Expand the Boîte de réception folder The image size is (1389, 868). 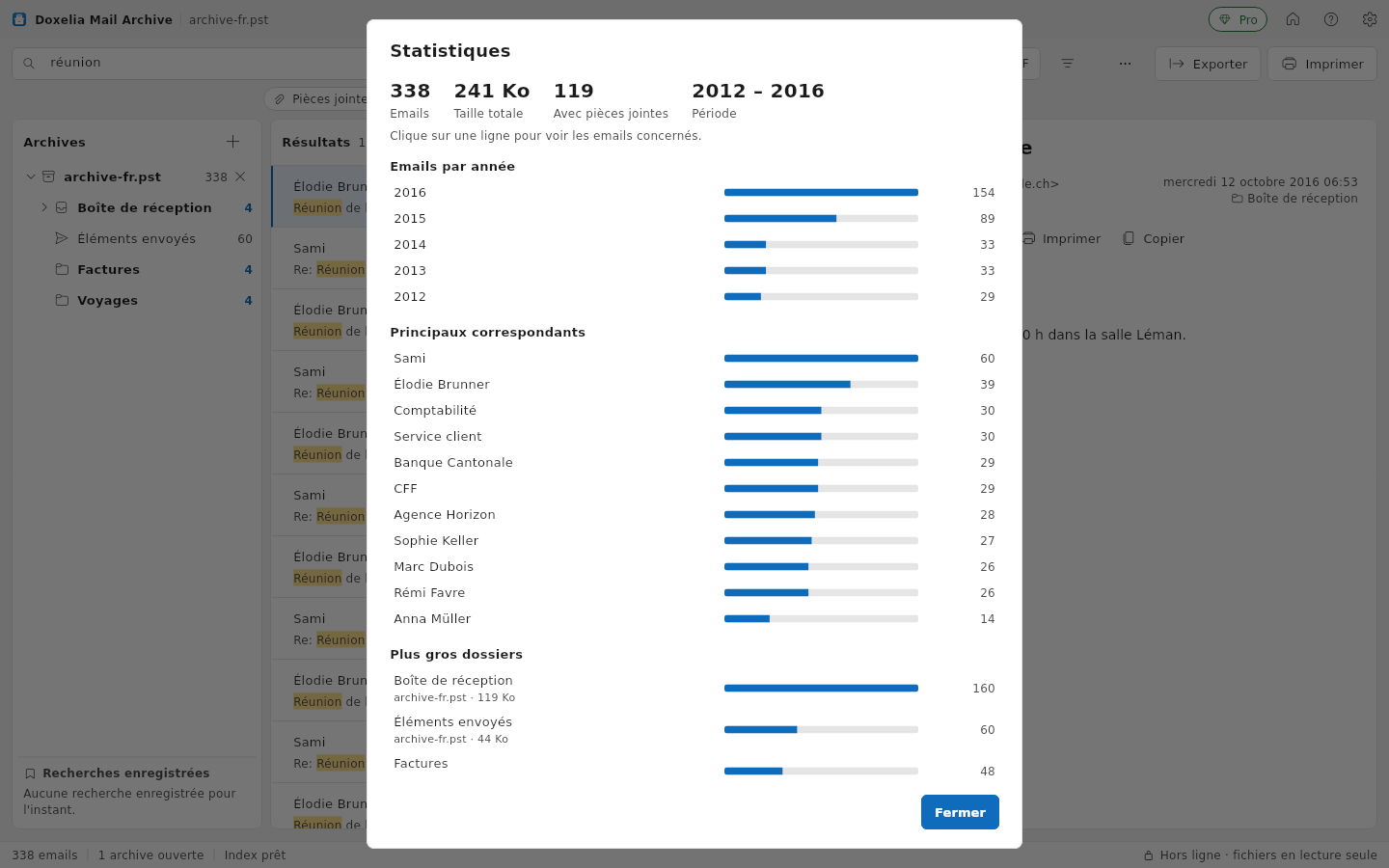(x=44, y=207)
